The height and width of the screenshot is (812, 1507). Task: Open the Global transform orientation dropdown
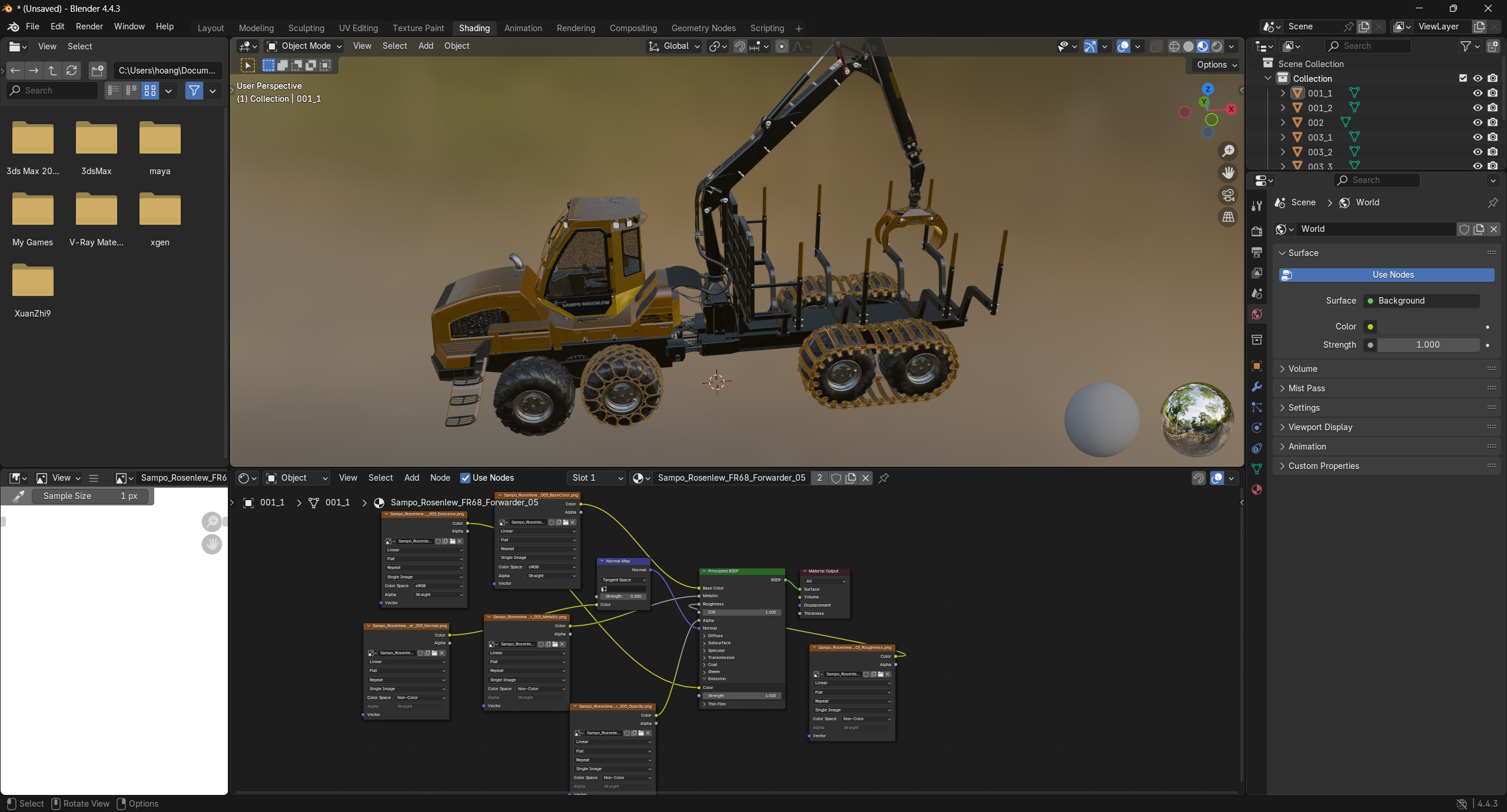(x=674, y=46)
